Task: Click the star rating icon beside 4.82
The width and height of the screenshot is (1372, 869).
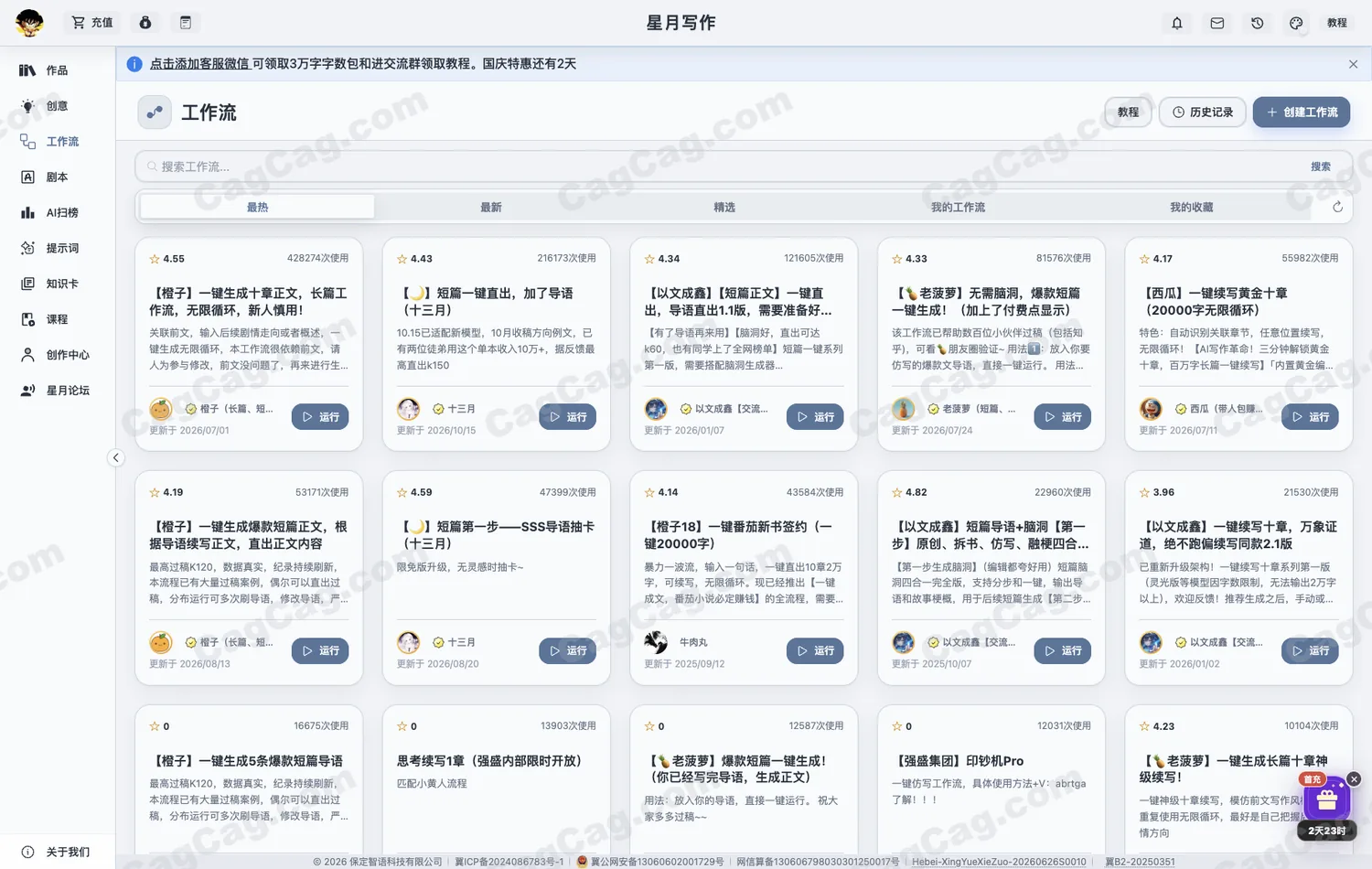Action: [897, 492]
